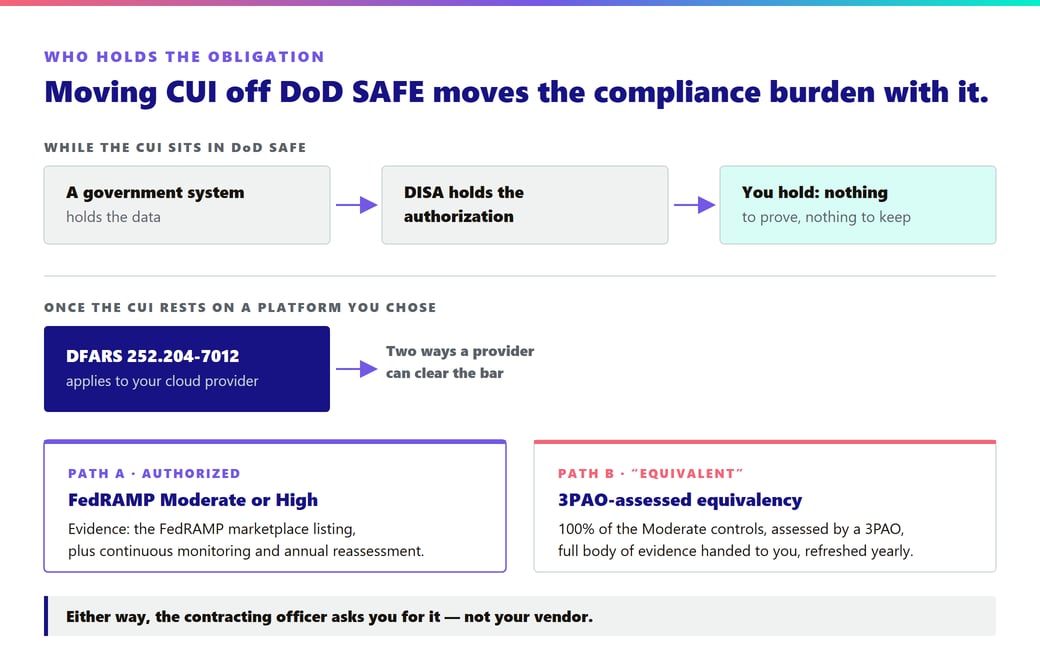Click the 'FedRAMP Moderate or High' heading
Image resolution: width=1040 pixels, height=660 pixels.
(x=193, y=499)
